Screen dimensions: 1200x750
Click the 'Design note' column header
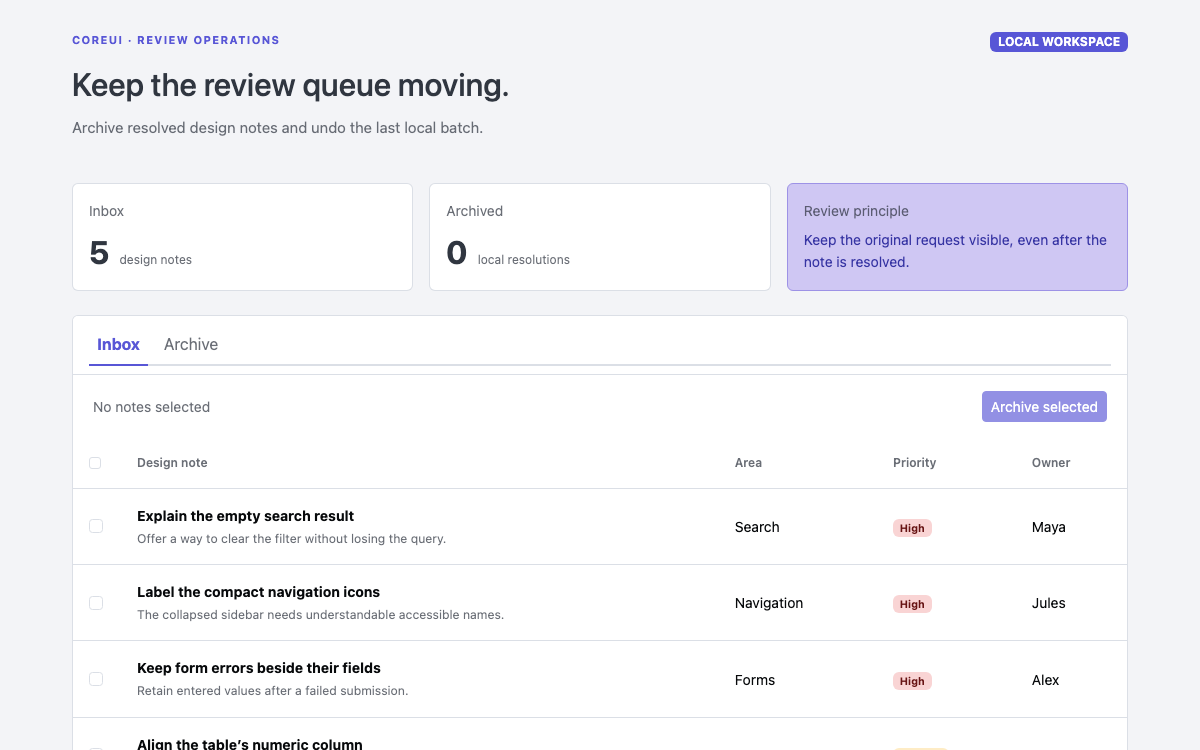coord(172,463)
